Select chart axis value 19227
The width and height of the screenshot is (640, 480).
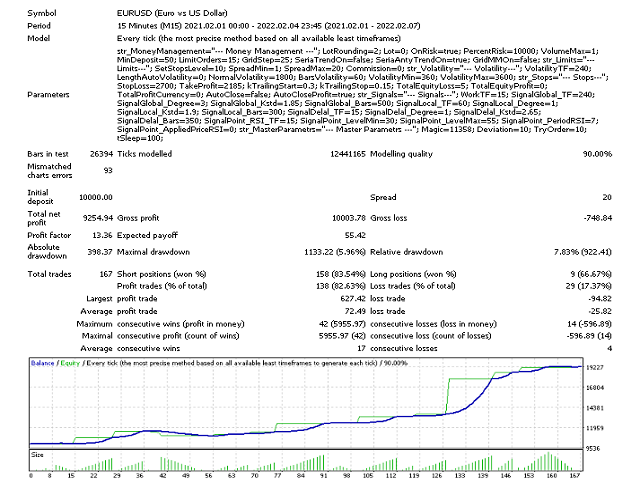coord(595,367)
